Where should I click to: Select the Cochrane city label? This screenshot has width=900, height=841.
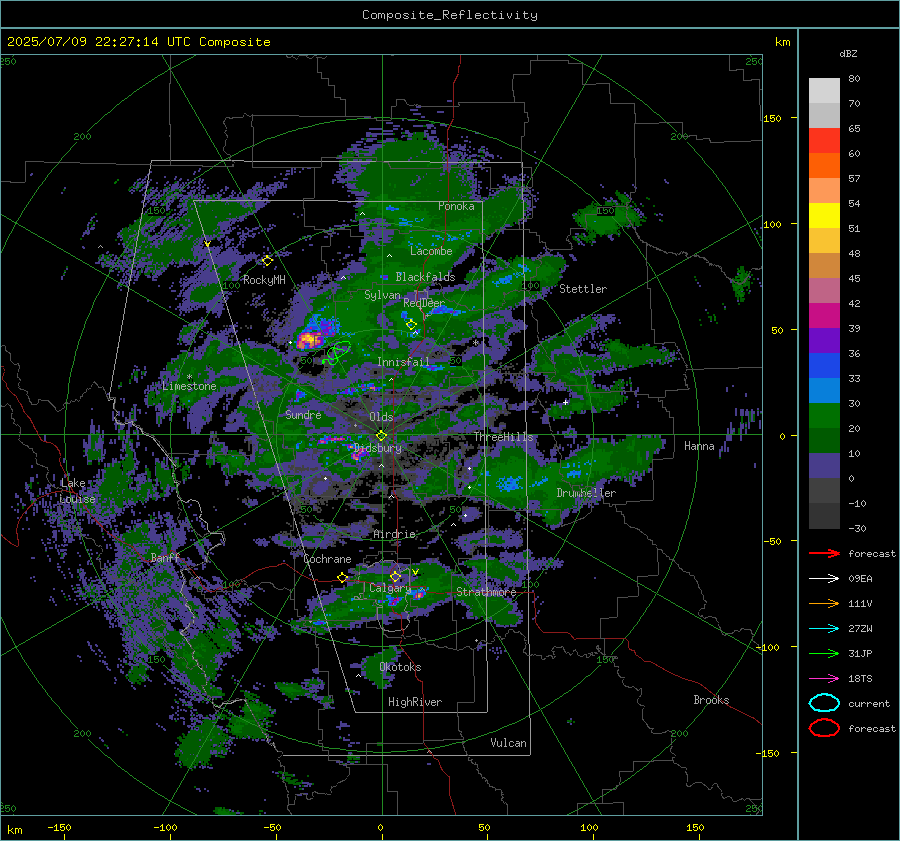pyautogui.click(x=327, y=559)
